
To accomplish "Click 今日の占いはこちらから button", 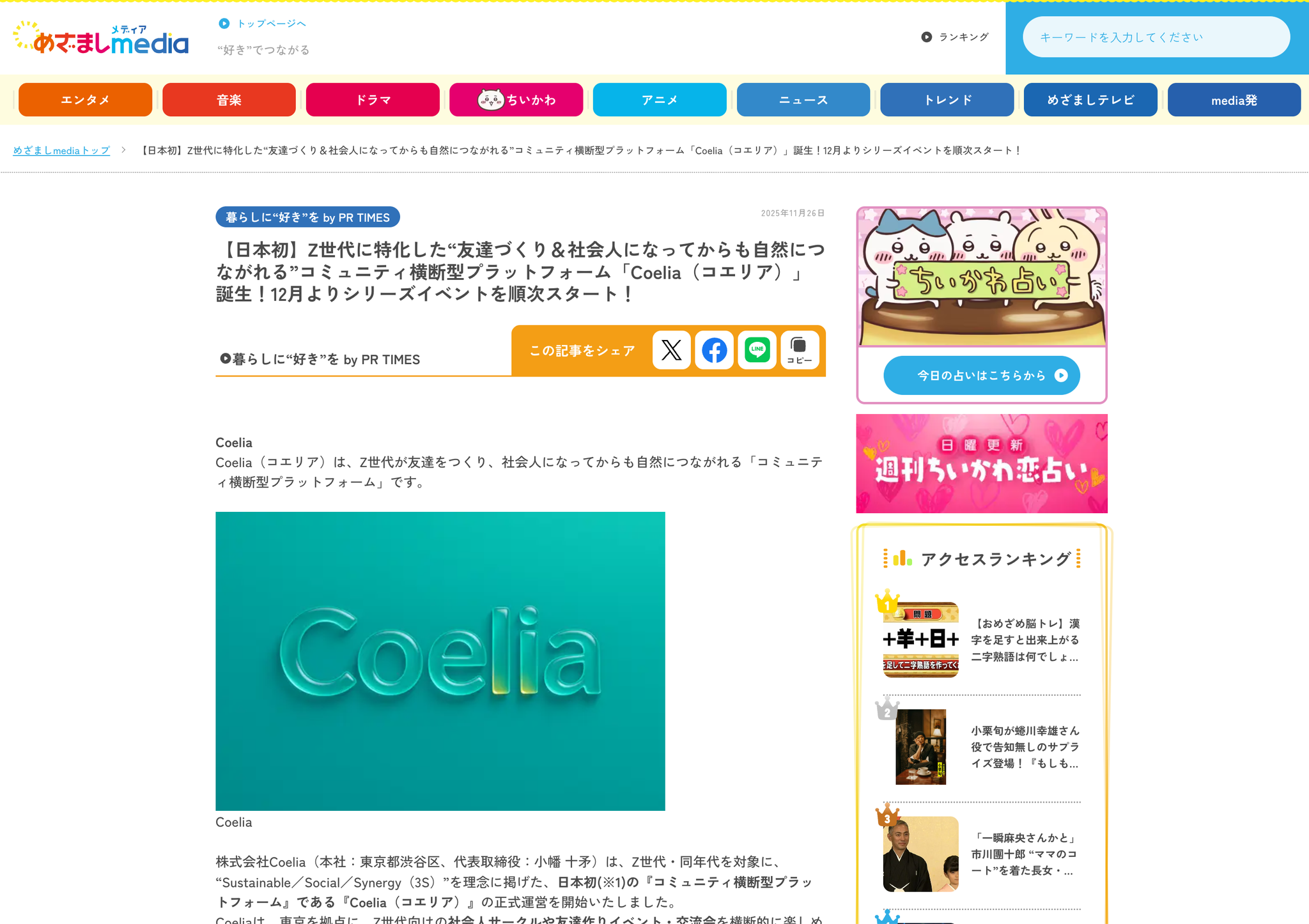I will click(x=982, y=376).
